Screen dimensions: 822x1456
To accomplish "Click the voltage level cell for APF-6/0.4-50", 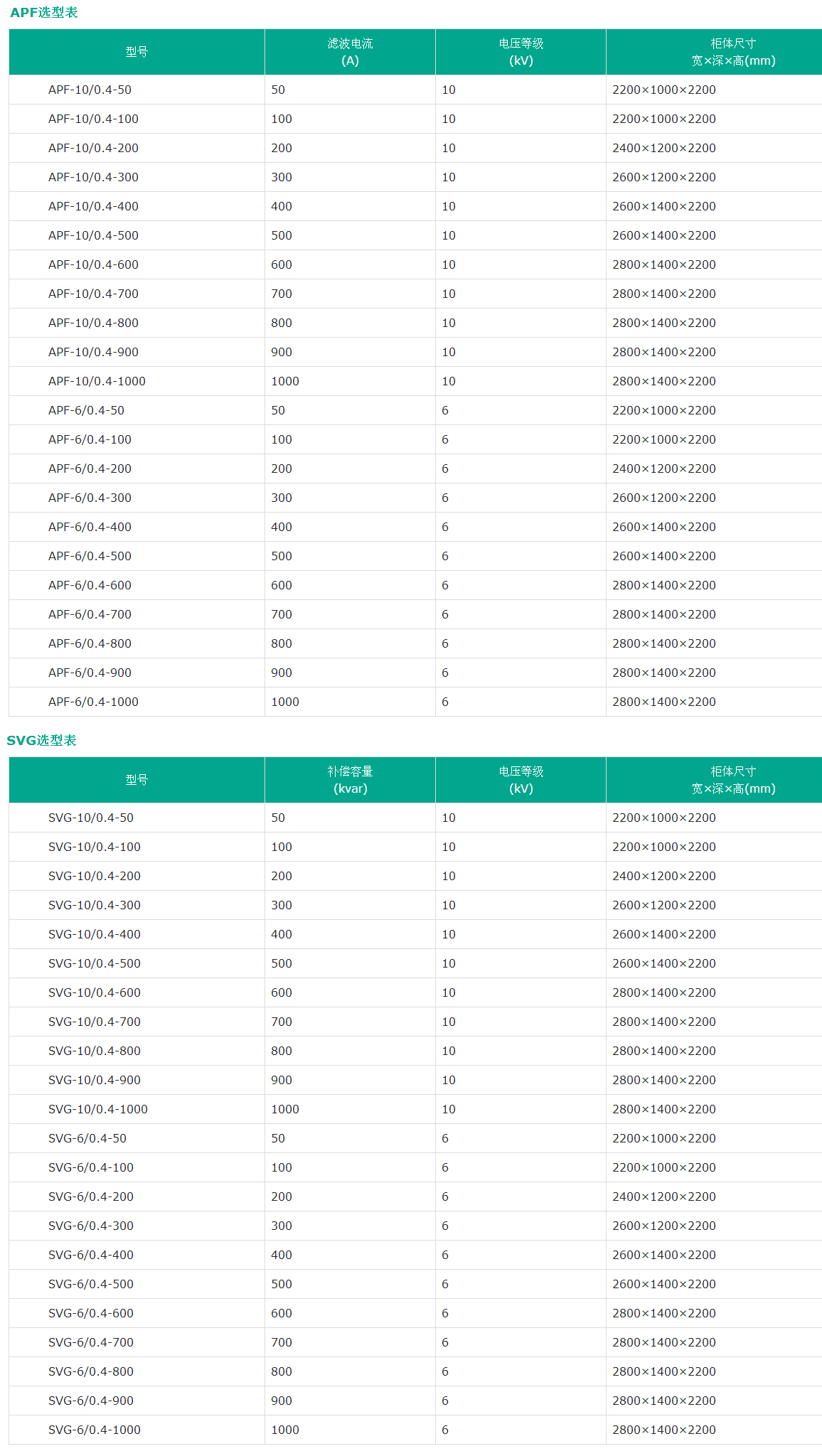I will 445,410.
